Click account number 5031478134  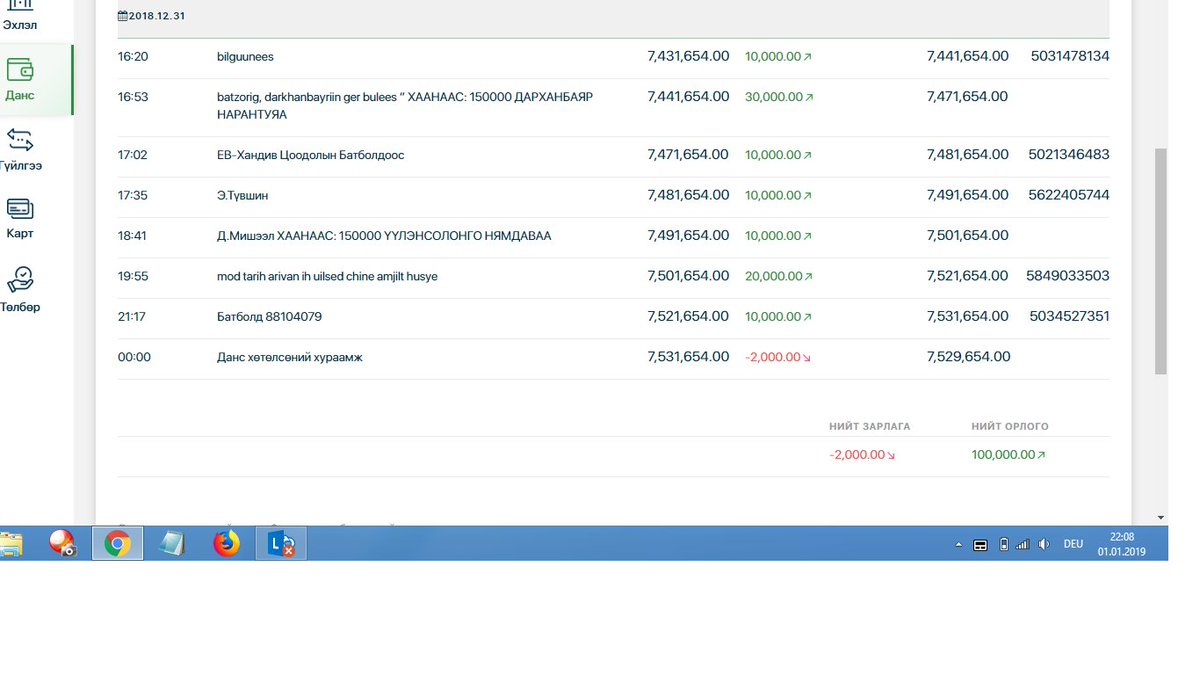(1070, 57)
